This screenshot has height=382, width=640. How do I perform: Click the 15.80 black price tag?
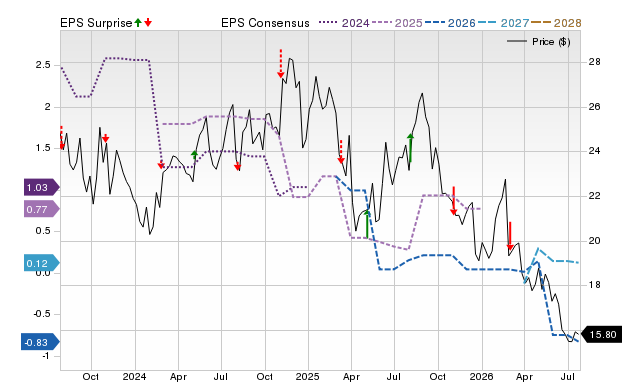coord(601,335)
